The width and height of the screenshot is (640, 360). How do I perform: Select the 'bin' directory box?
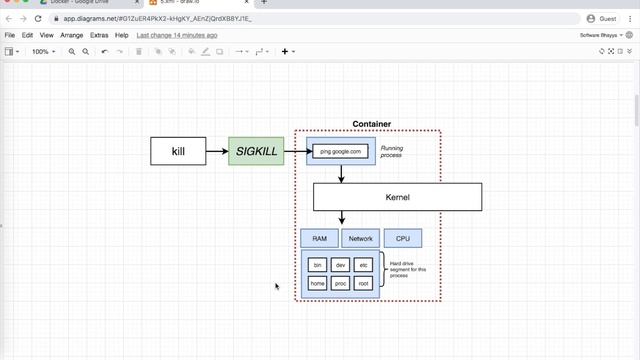click(x=318, y=265)
